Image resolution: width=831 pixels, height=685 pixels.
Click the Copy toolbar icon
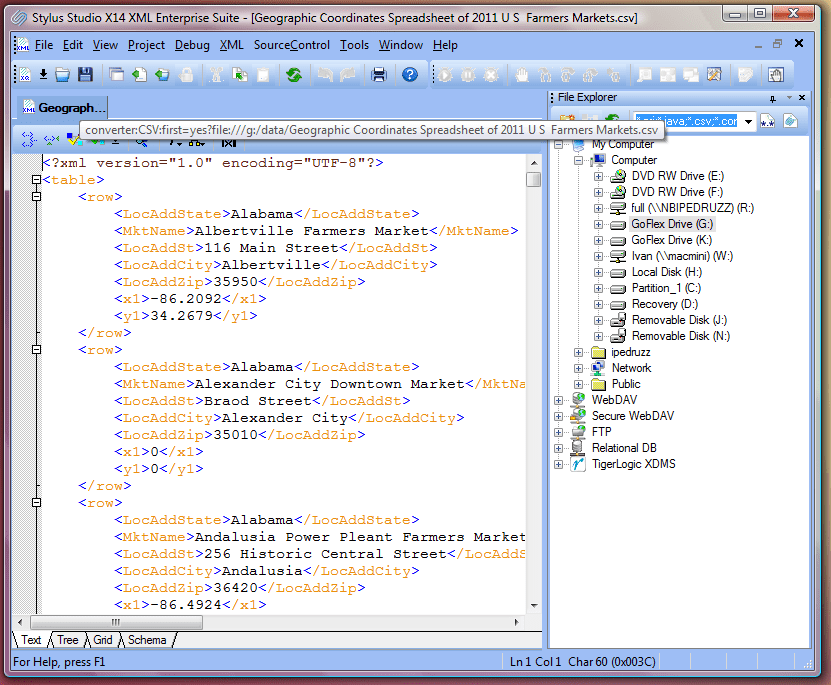[240, 75]
